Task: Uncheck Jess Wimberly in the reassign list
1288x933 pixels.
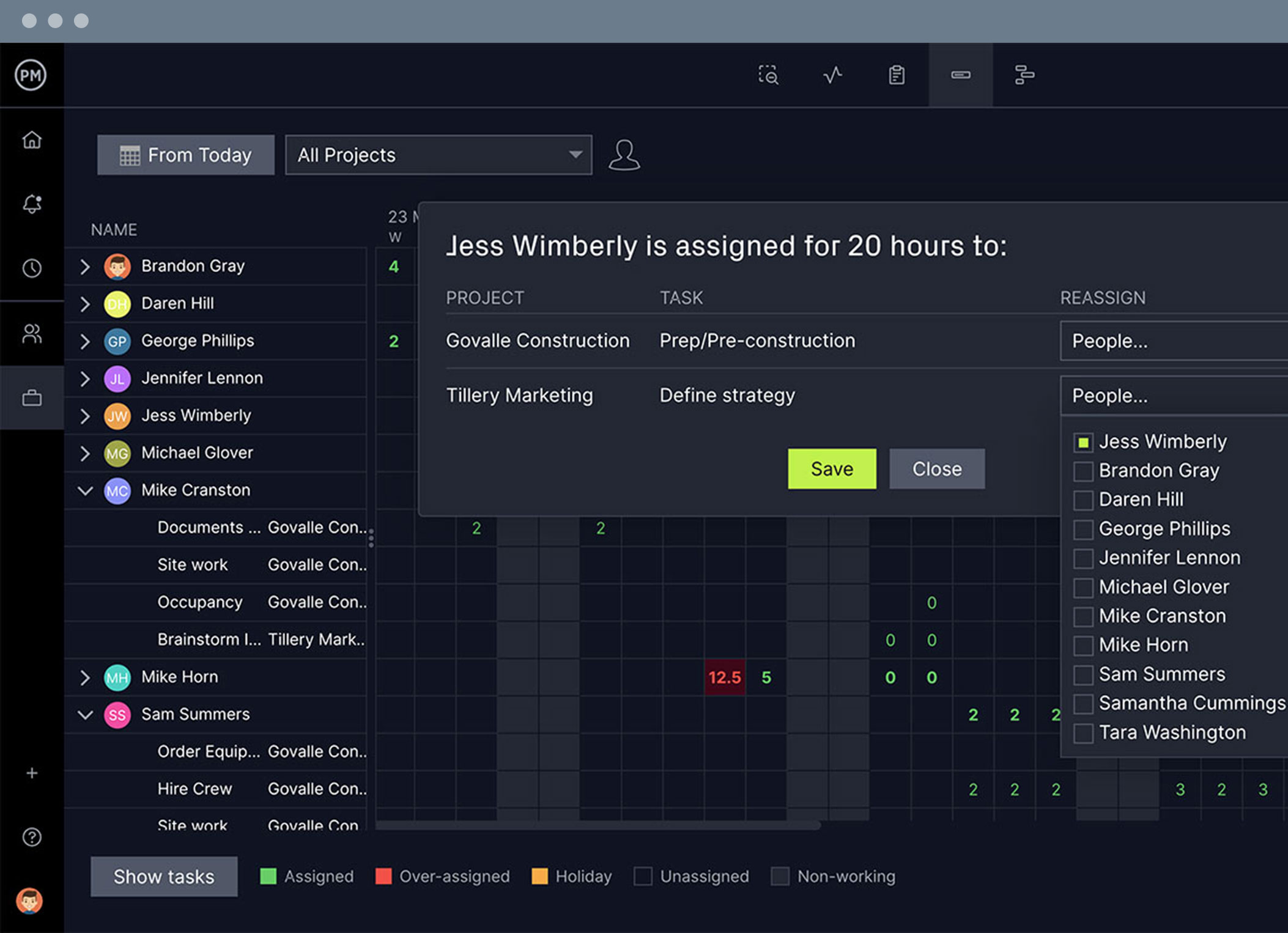Action: pos(1083,441)
